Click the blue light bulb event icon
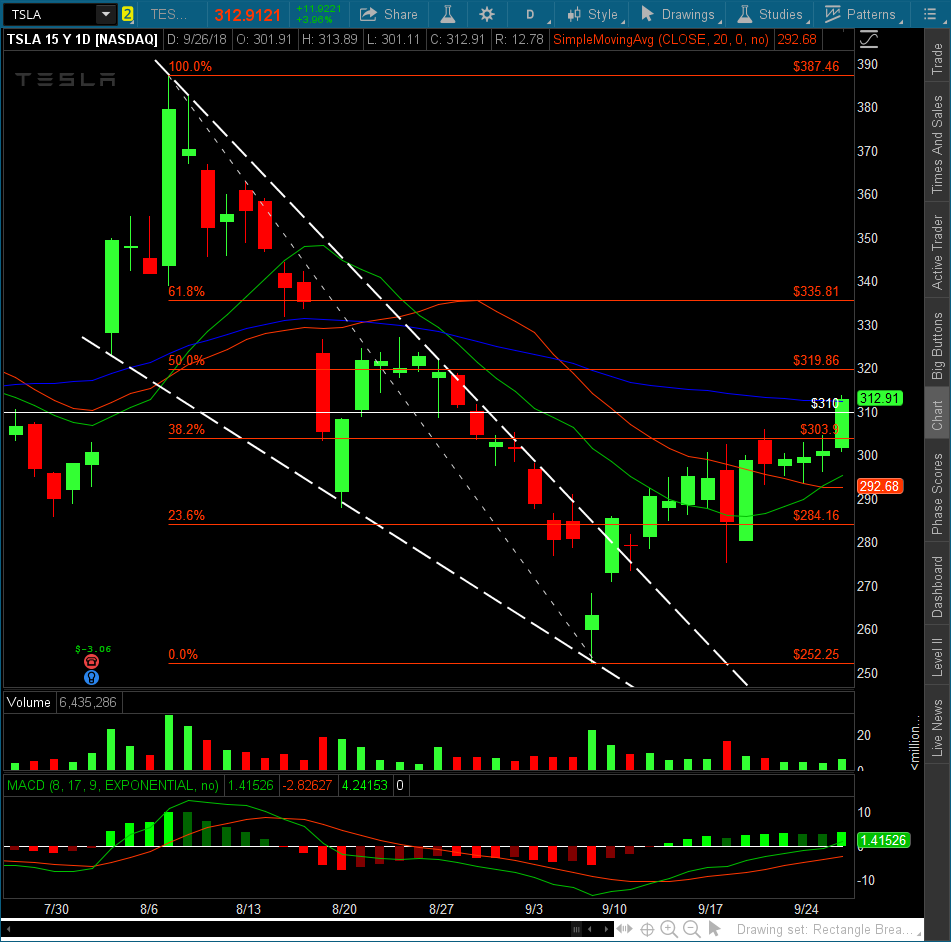This screenshot has width=951, height=942. pyautogui.click(x=92, y=677)
